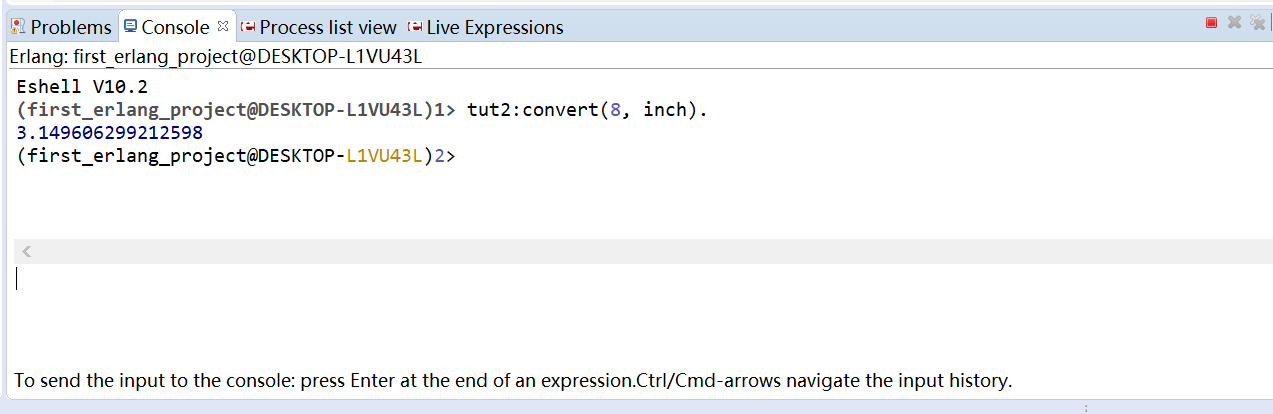Click the second shell prompt line ending 2>
Screen dimensions: 1273x414
(236, 156)
